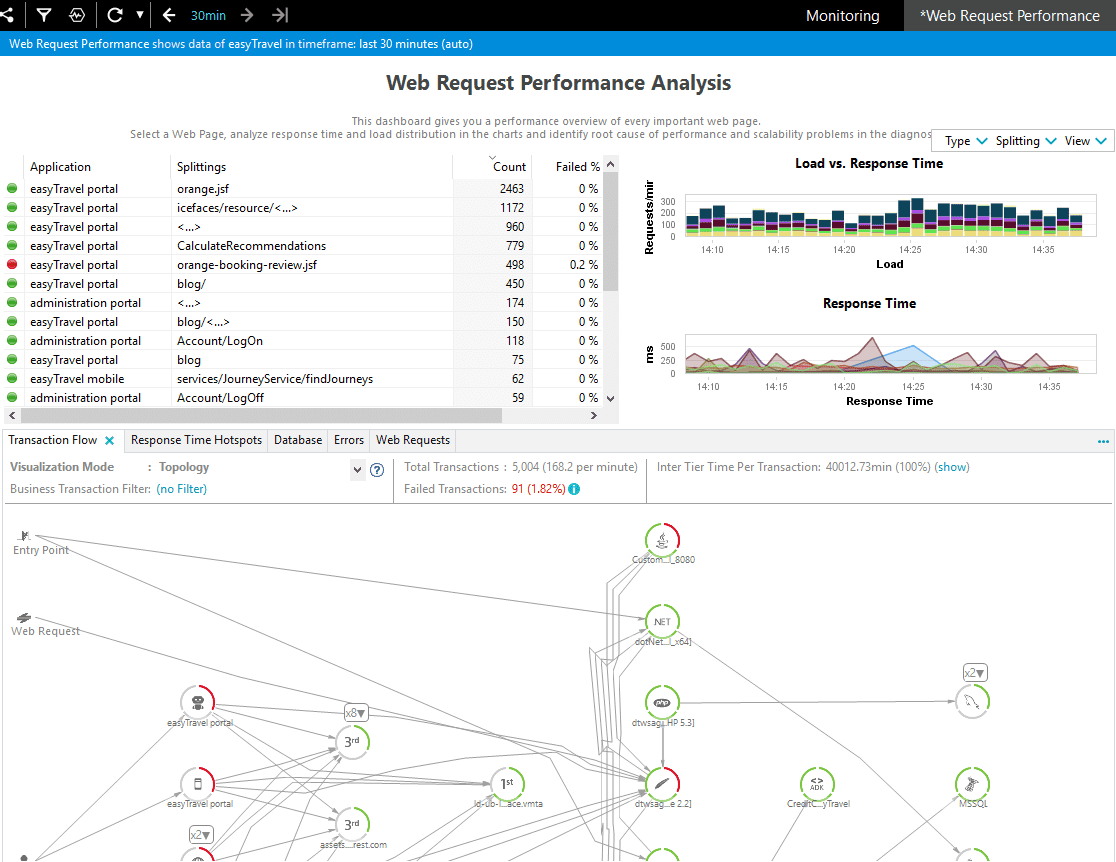This screenshot has height=862, width=1116.
Task: Select the *Web Request Performance tab
Action: [x=1009, y=16]
